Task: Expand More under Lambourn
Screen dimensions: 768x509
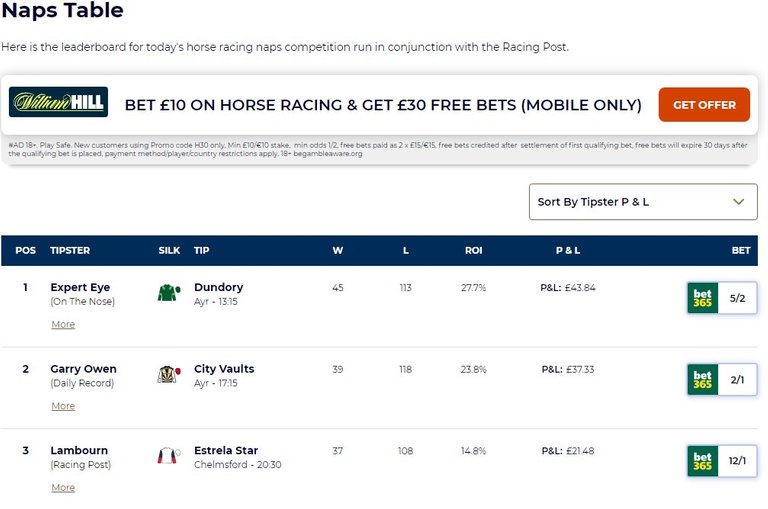Action: [x=63, y=487]
